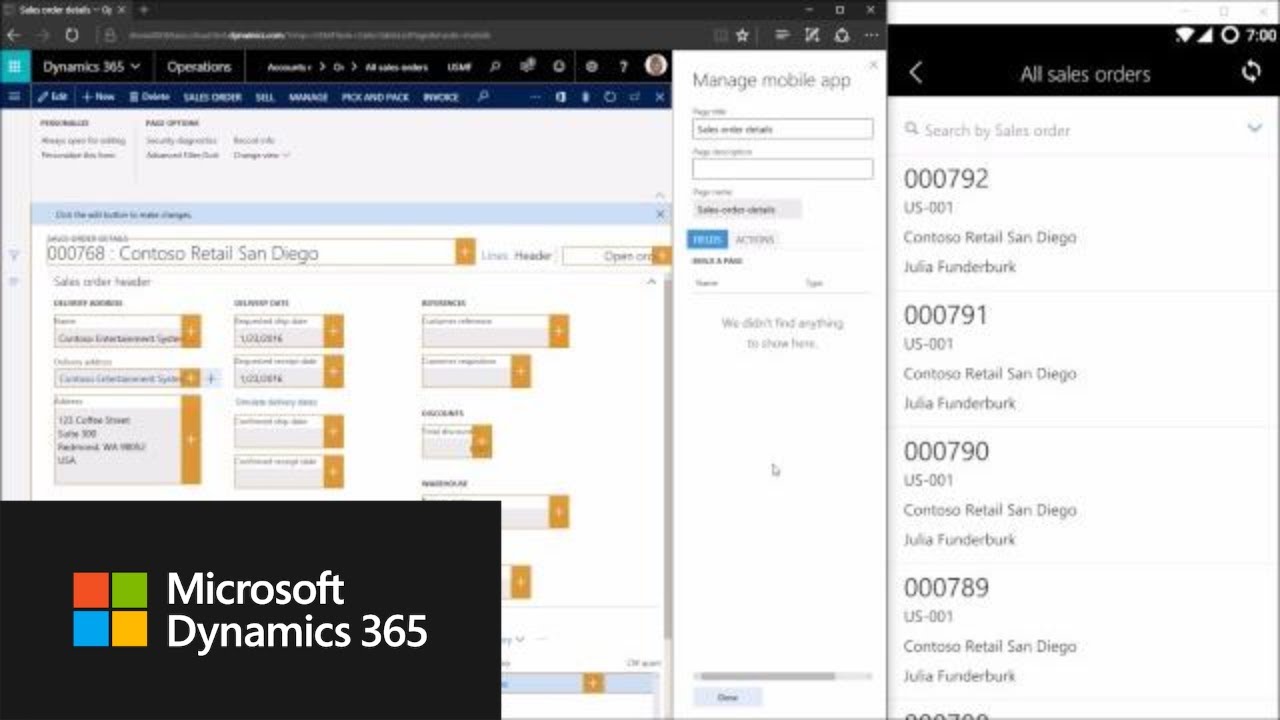Click the small blue plus beside Delivery address
1280x720 pixels.
pyautogui.click(x=211, y=379)
